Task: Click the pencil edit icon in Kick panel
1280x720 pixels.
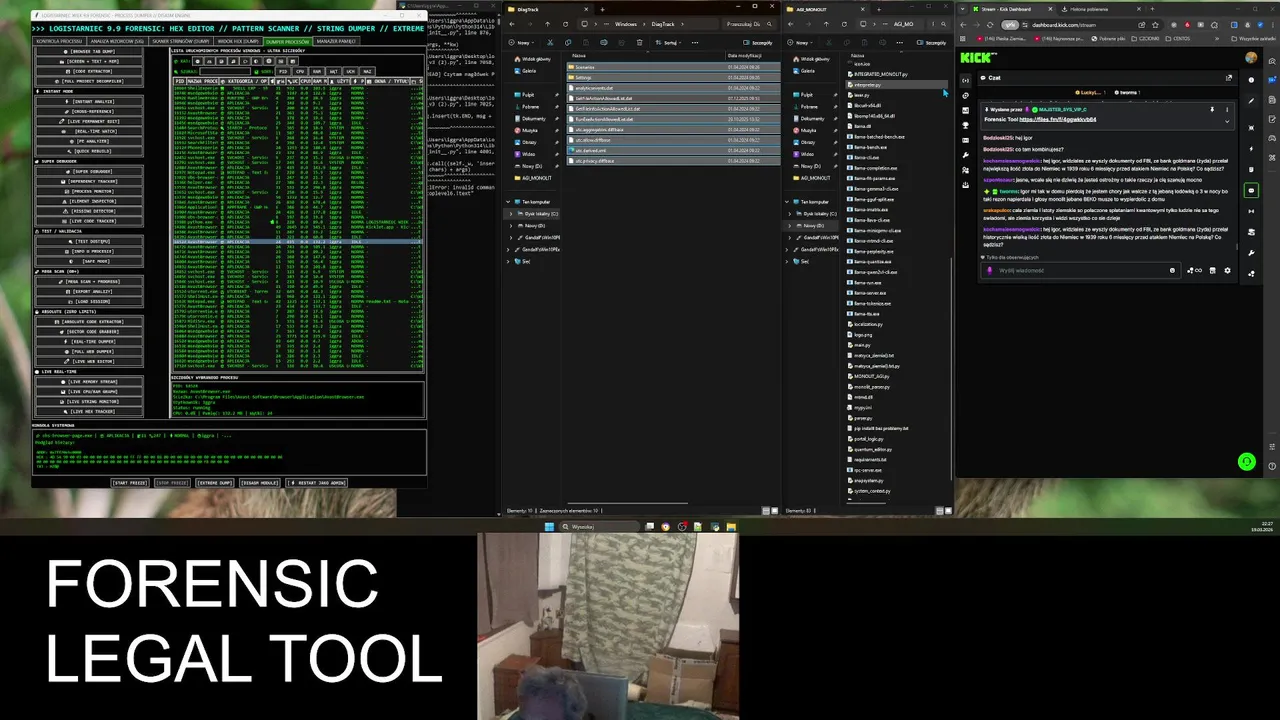Action: pos(1251,101)
